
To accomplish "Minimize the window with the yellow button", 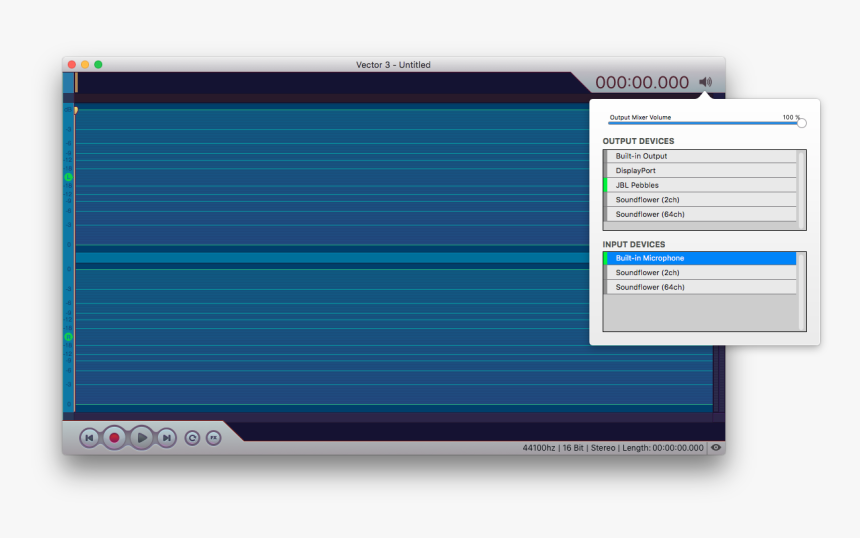I will point(85,65).
